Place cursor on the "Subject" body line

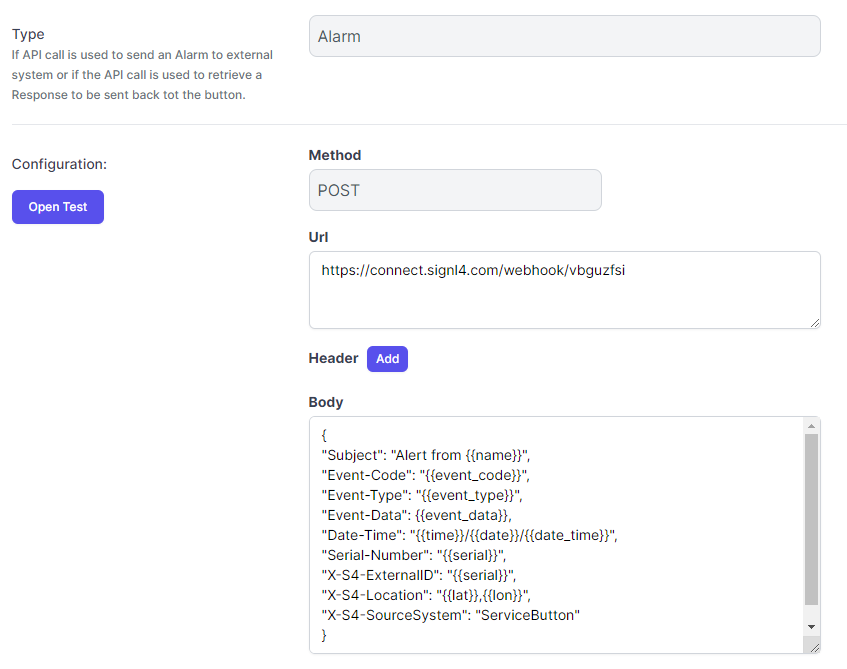pos(426,456)
